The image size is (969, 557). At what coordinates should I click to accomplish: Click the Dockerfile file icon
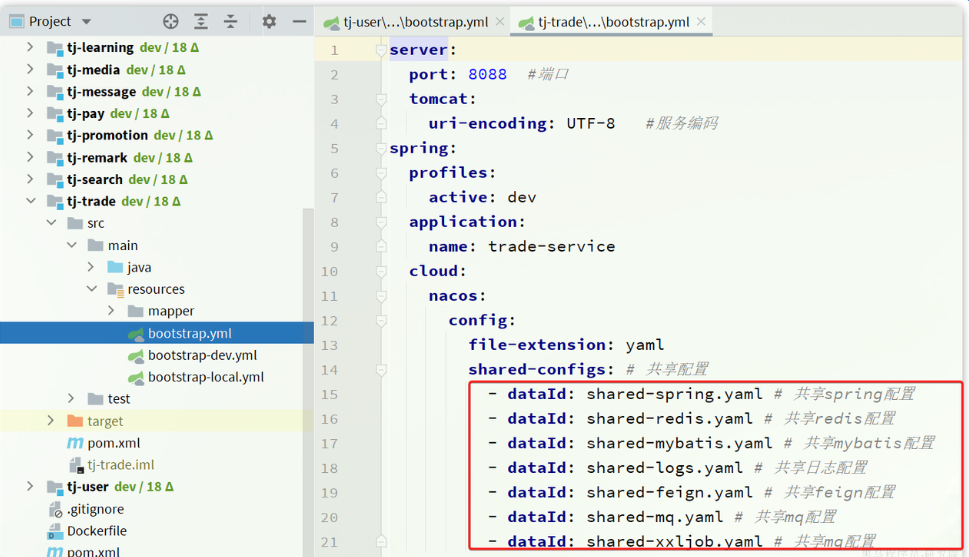tap(55, 531)
